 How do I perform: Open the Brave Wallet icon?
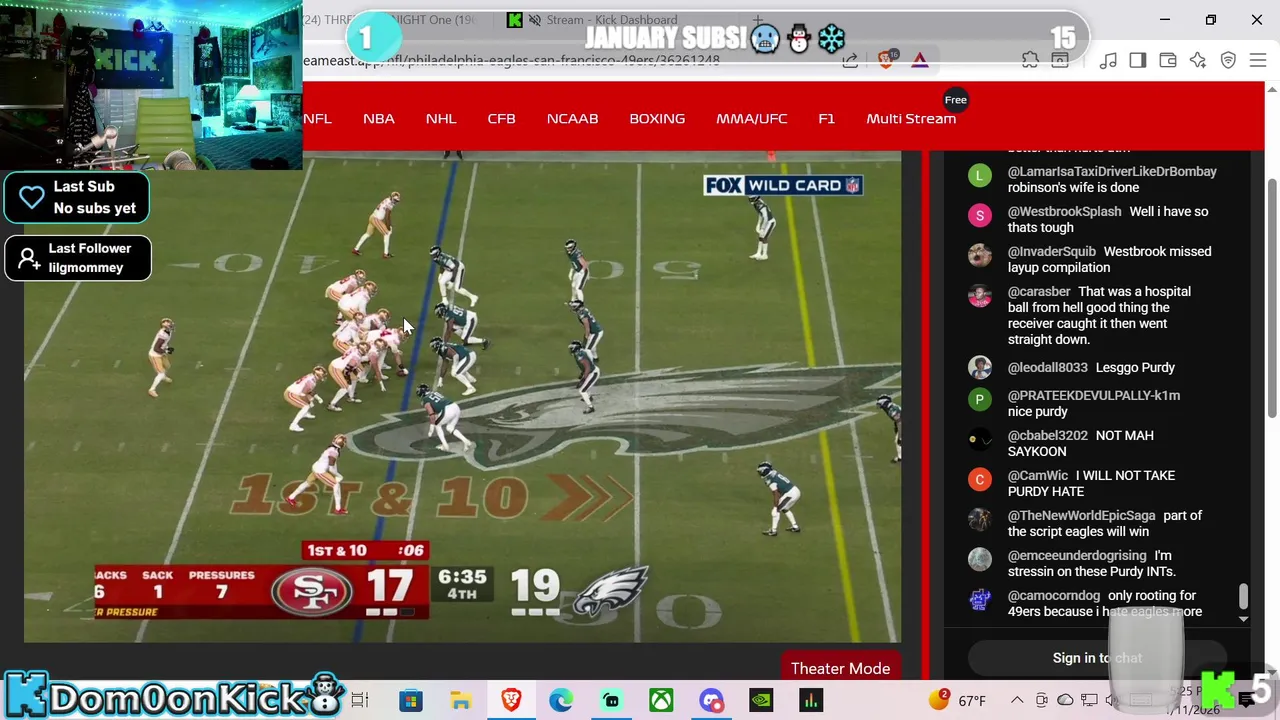[x=1168, y=61]
